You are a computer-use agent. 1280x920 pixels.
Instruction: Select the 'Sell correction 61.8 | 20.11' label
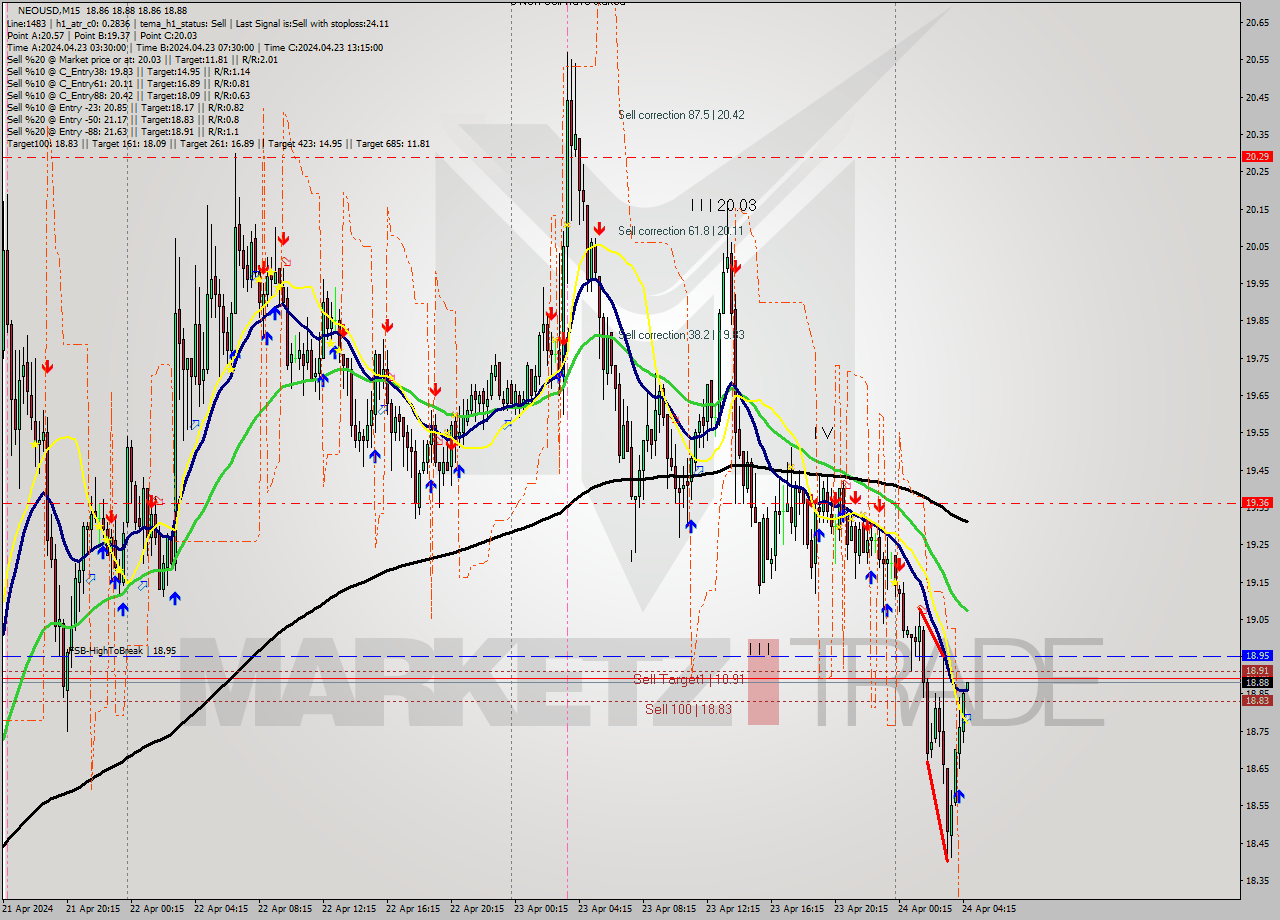(x=681, y=231)
